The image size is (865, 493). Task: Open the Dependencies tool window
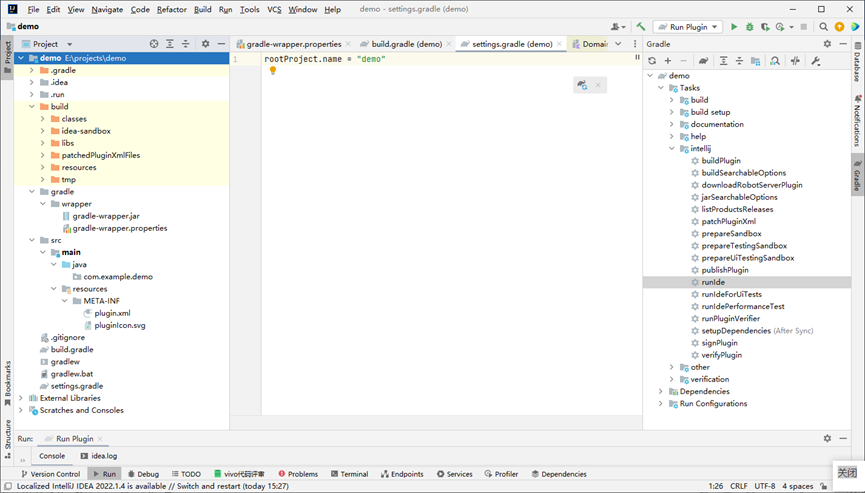click(x=559, y=474)
